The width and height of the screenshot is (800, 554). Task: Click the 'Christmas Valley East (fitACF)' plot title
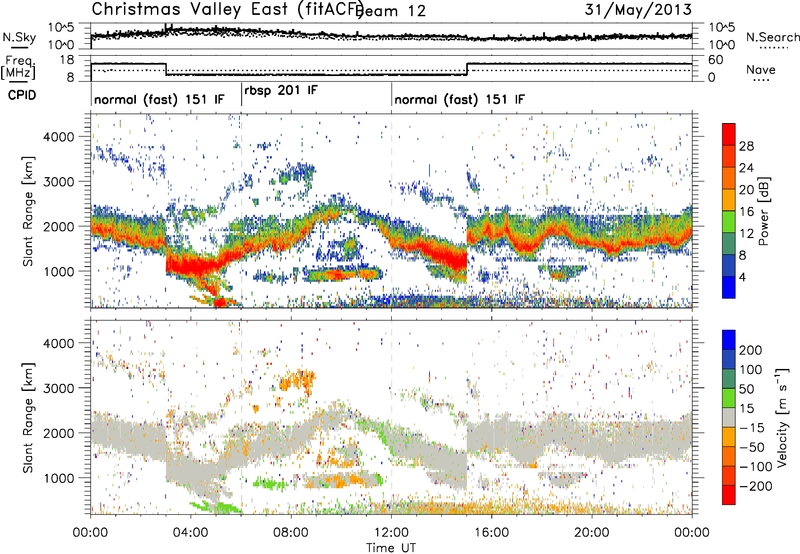[228, 9]
